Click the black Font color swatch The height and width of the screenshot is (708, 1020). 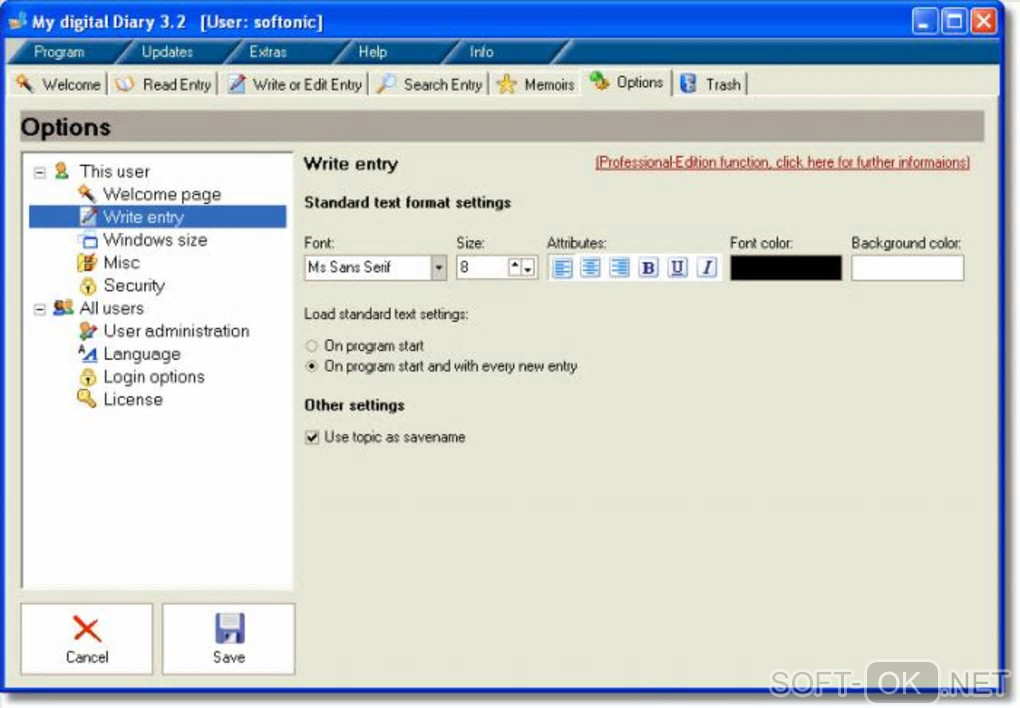[x=786, y=267]
